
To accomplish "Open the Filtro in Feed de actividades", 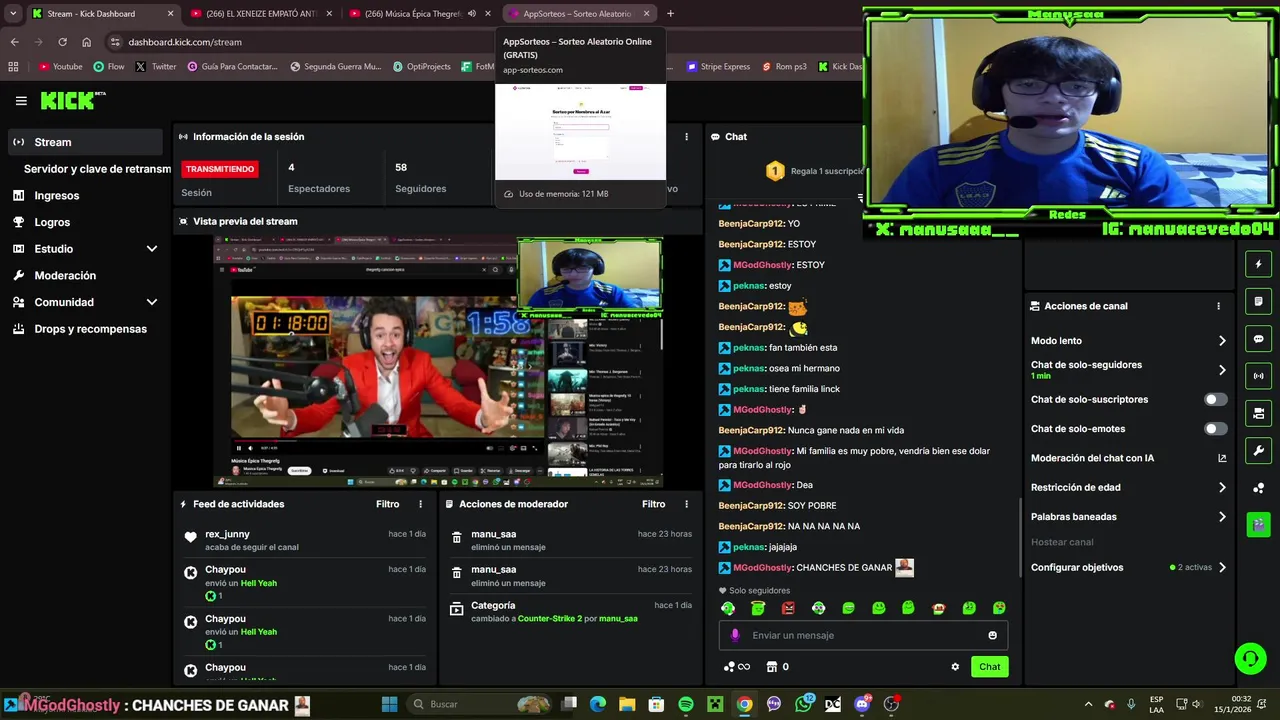I will point(387,504).
